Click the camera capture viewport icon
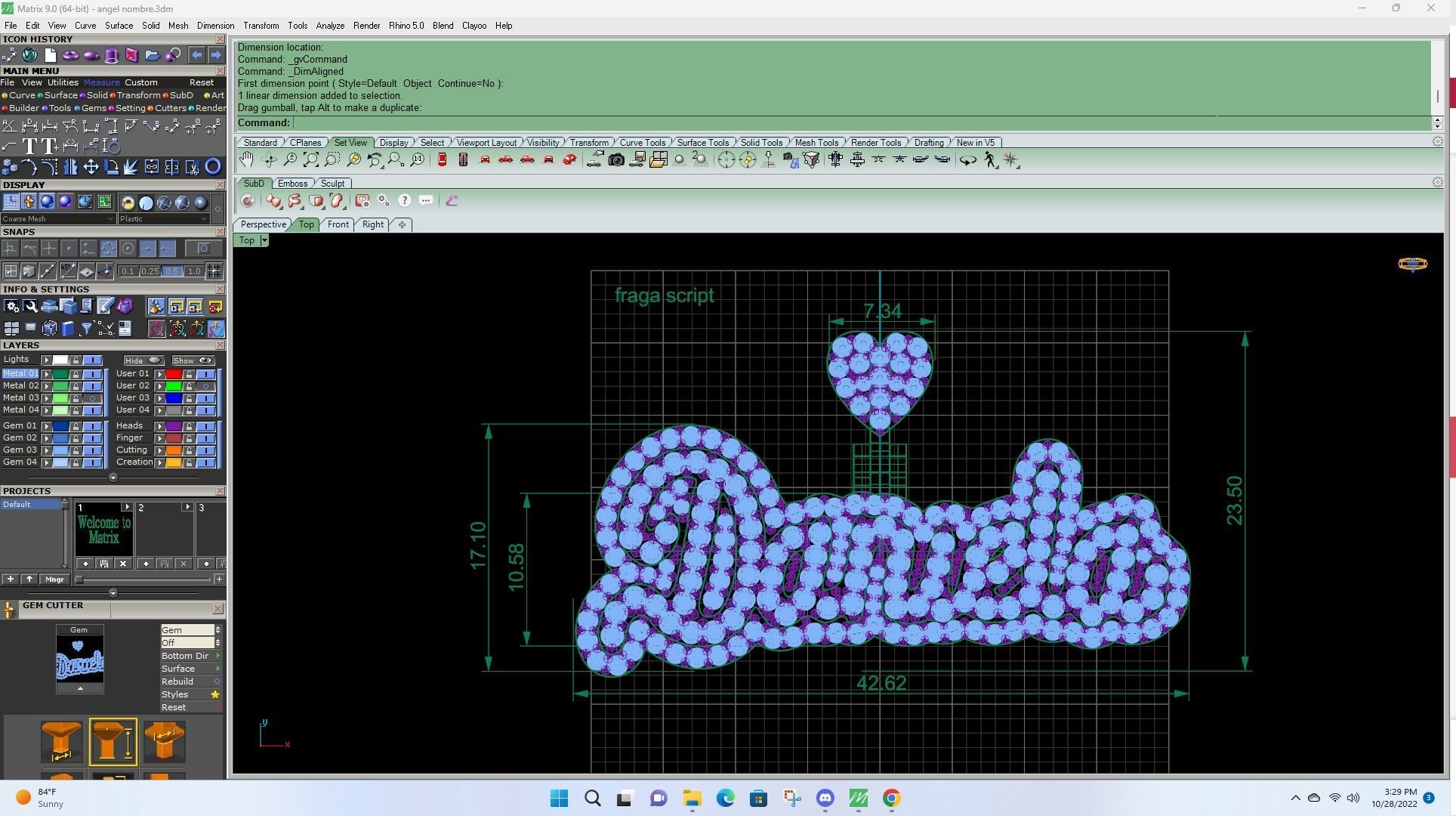 616,160
